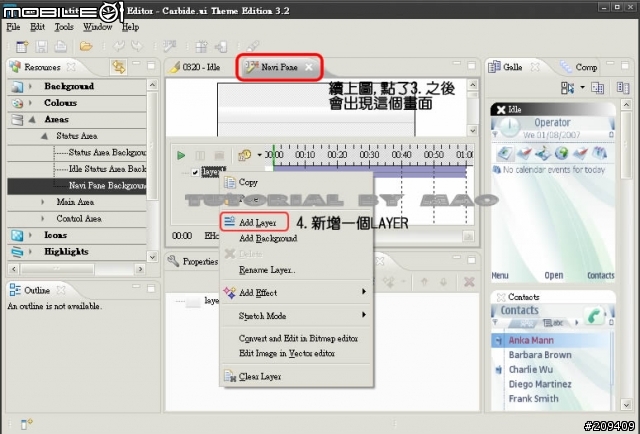The height and width of the screenshot is (434, 640).
Task: Choose Clear Layer from the context menu
Action: (x=296, y=376)
